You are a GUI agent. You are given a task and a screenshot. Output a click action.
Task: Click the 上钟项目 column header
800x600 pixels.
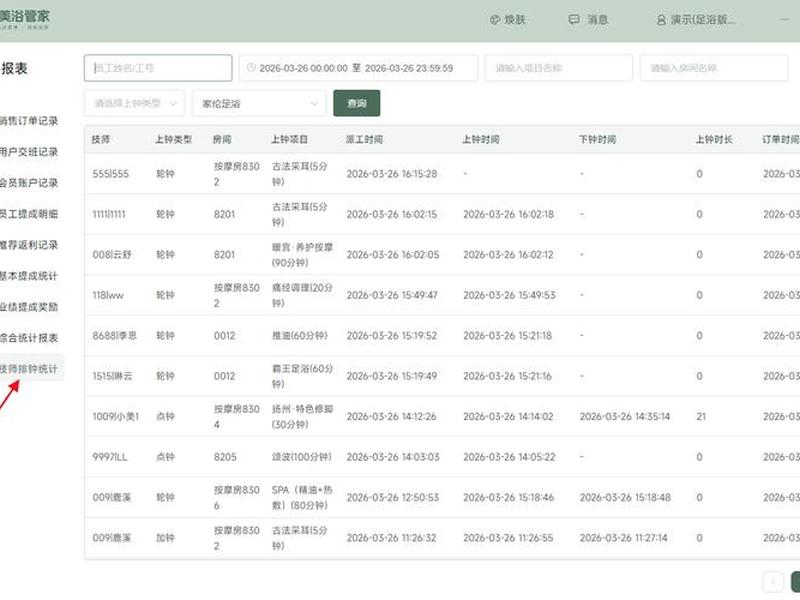pyautogui.click(x=289, y=139)
